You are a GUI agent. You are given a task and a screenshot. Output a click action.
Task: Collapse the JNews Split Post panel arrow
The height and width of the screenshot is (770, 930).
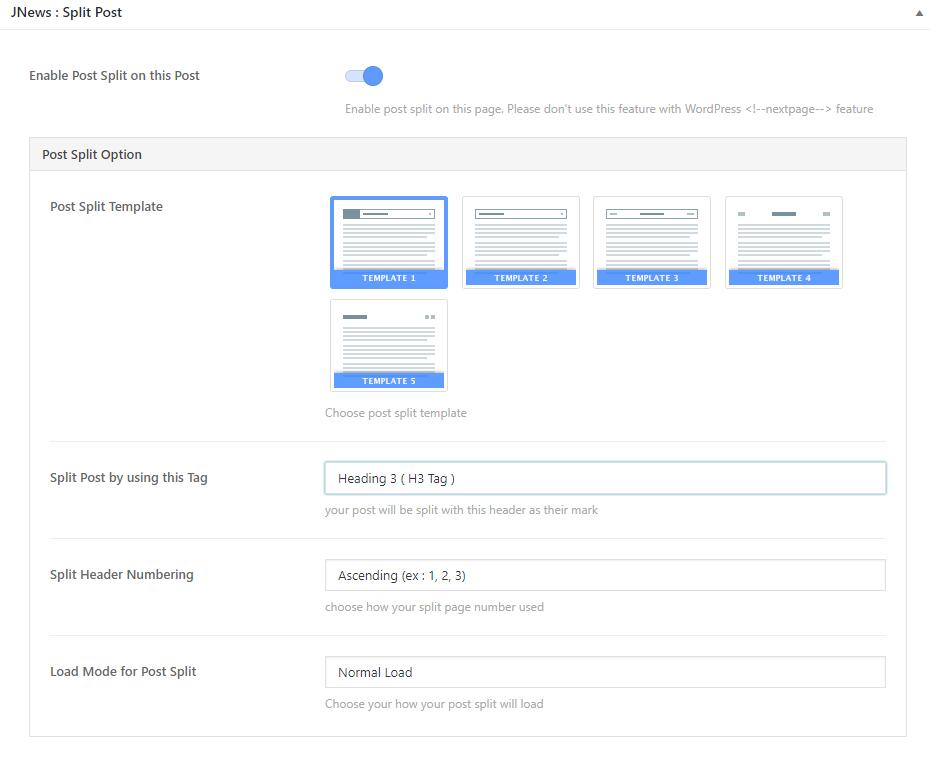918,14
